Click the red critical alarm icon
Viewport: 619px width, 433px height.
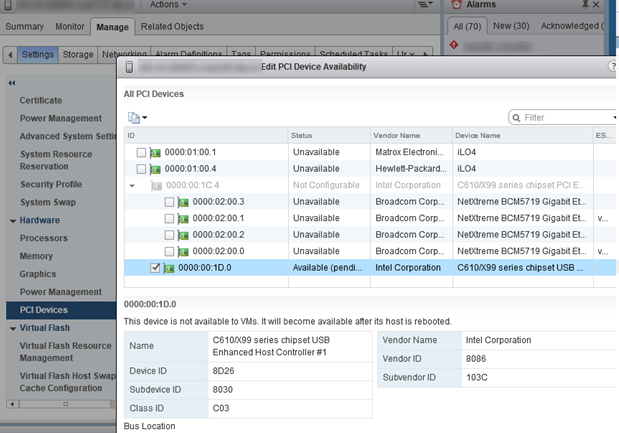pyautogui.click(x=454, y=45)
